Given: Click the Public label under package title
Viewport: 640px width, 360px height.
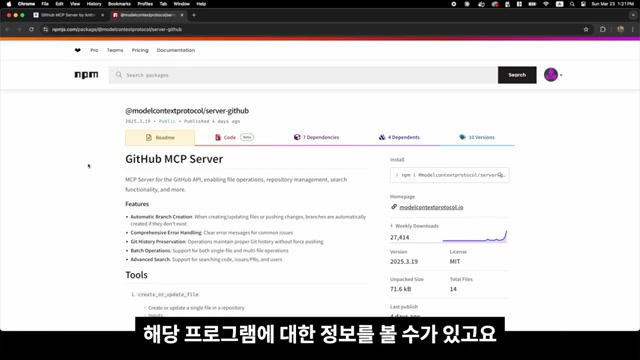Looking at the screenshot, I should (x=167, y=121).
